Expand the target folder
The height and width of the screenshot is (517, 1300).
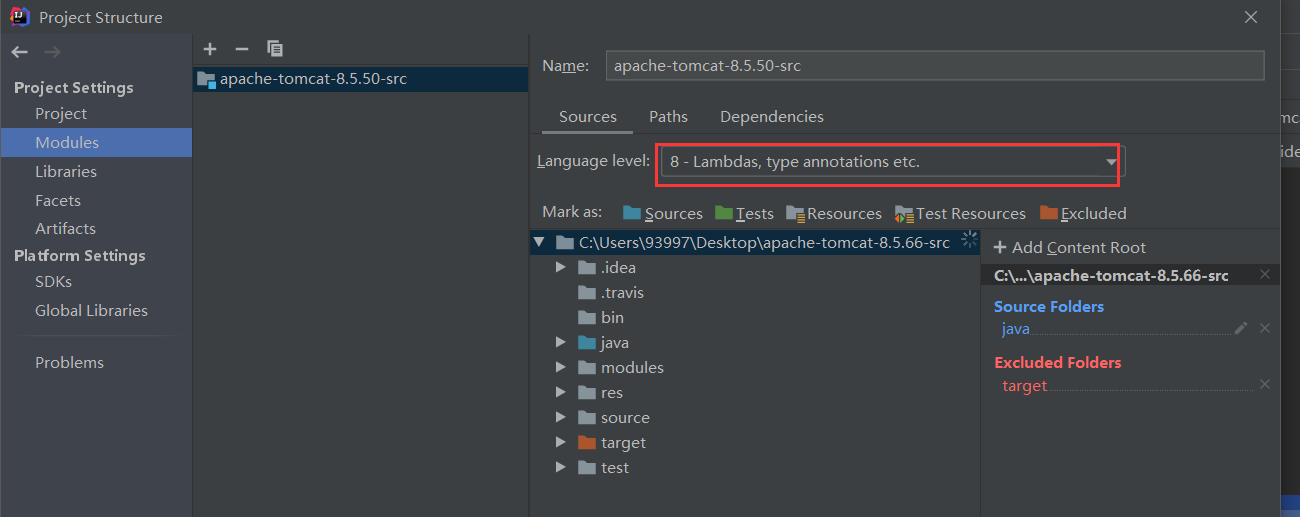click(x=561, y=442)
